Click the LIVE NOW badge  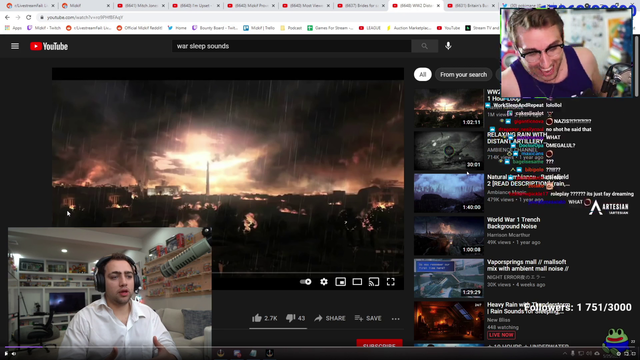click(501, 335)
